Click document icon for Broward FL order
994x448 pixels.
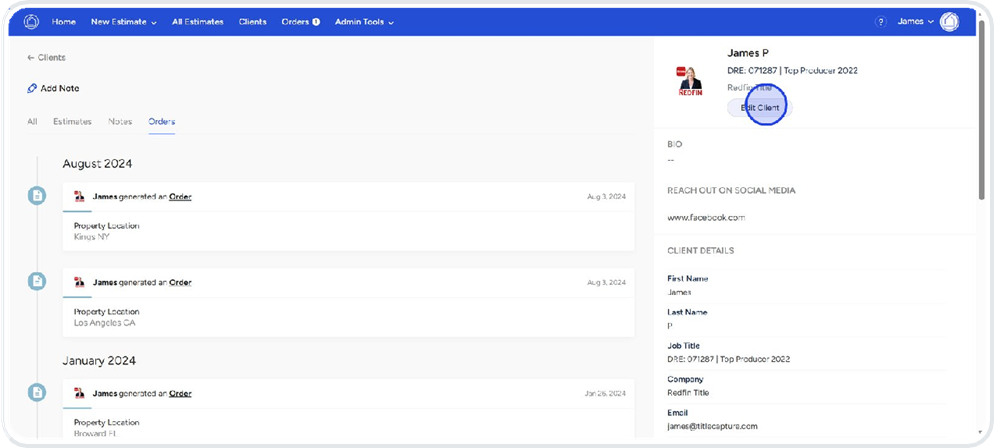point(37,392)
